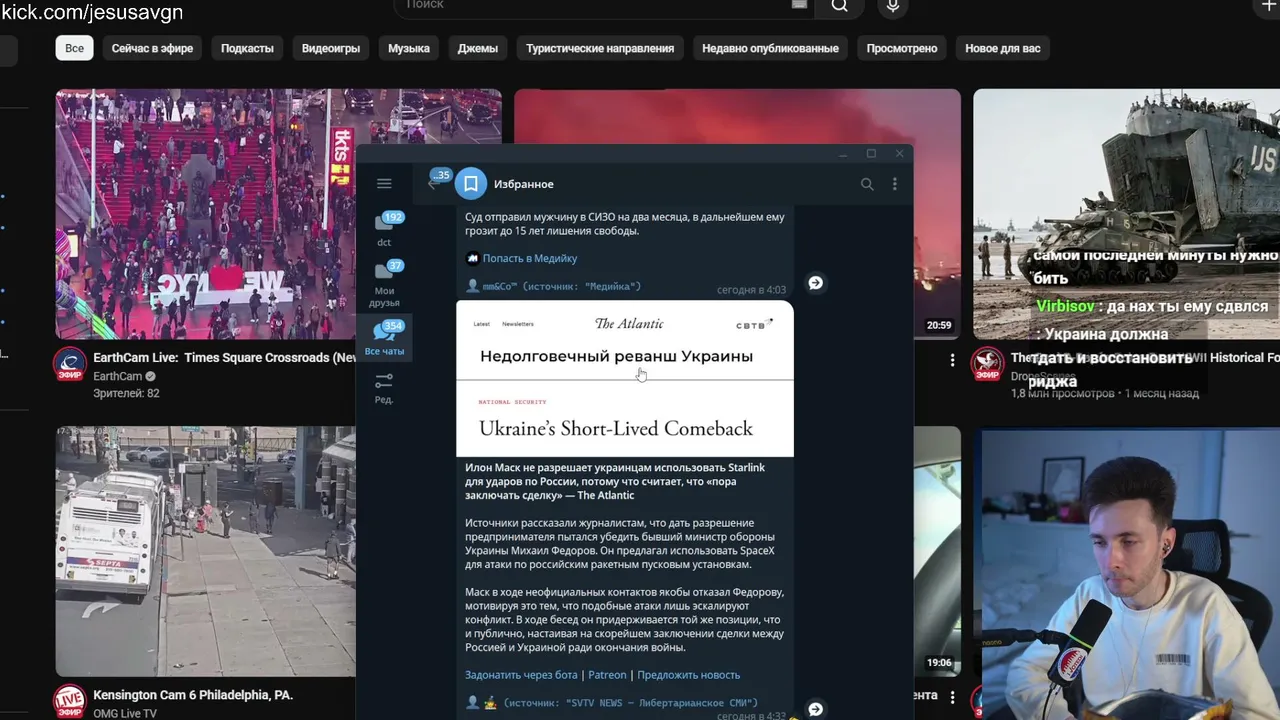Open the Избранное bookmark avatar in Telegram header

(471, 184)
